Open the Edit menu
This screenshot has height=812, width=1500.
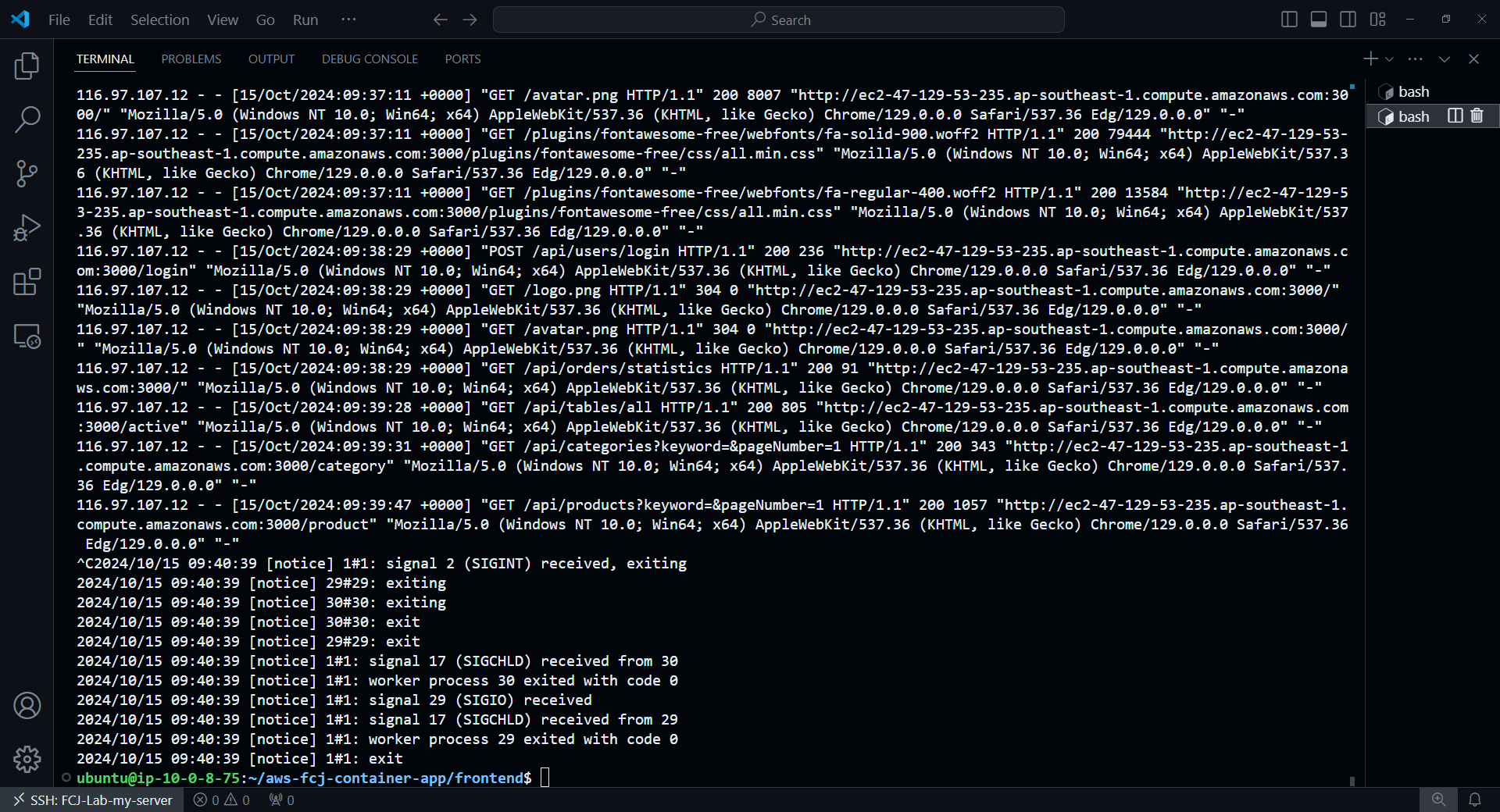pos(100,20)
